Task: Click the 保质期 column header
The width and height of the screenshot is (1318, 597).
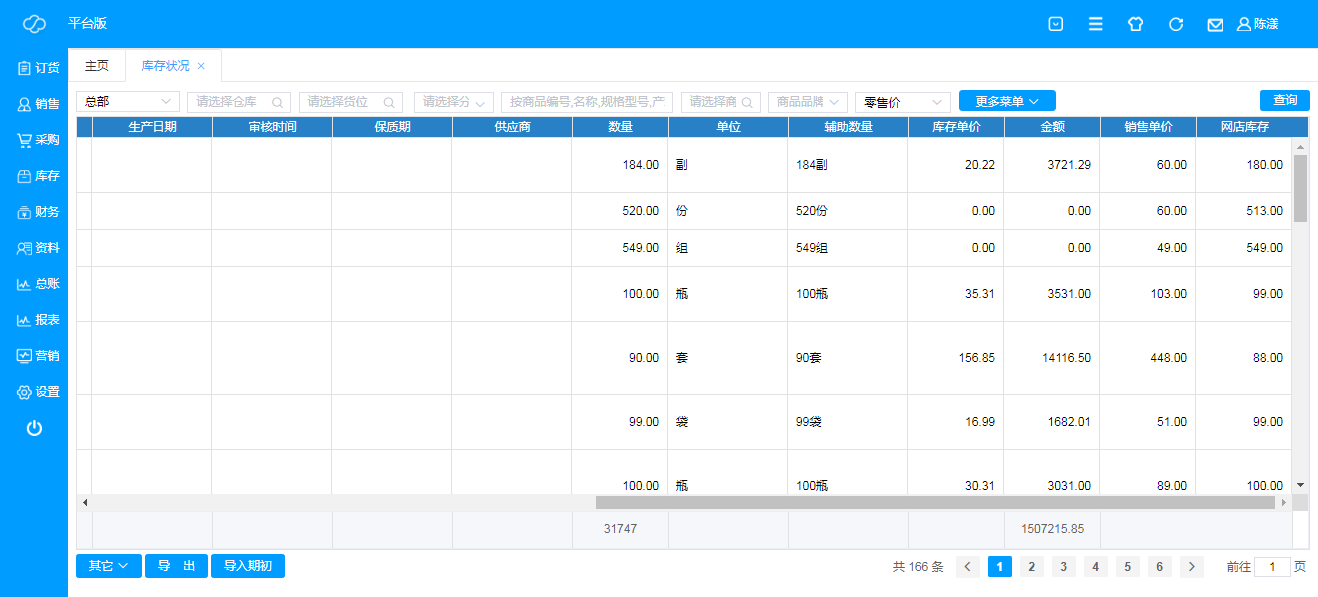Action: [x=392, y=127]
